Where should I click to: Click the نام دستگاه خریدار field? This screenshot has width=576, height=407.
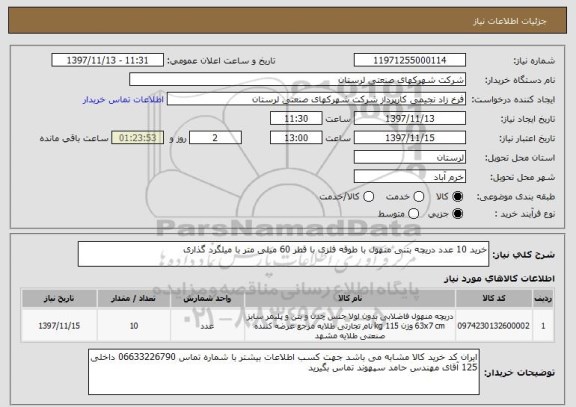point(298,80)
